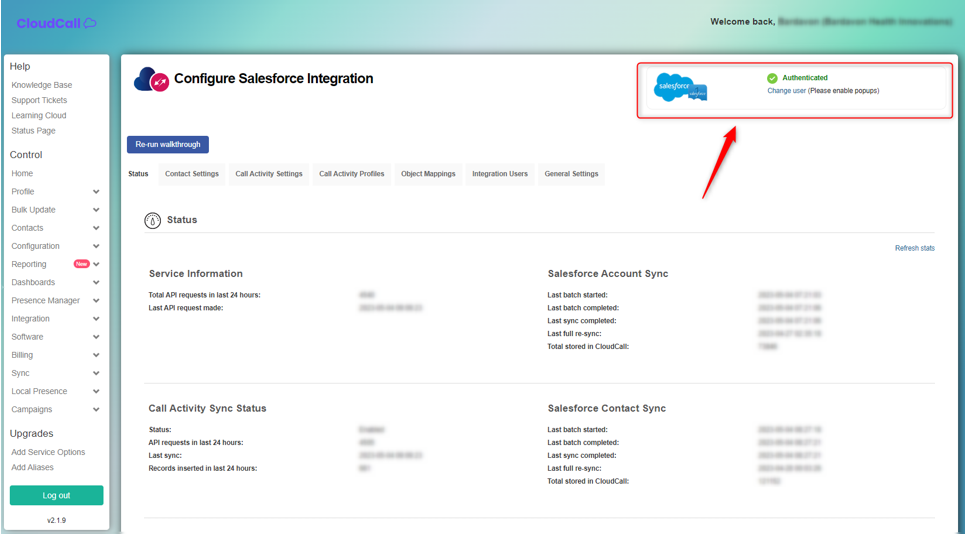965x534 pixels.
Task: Open the Status Page link
Action: [33, 131]
